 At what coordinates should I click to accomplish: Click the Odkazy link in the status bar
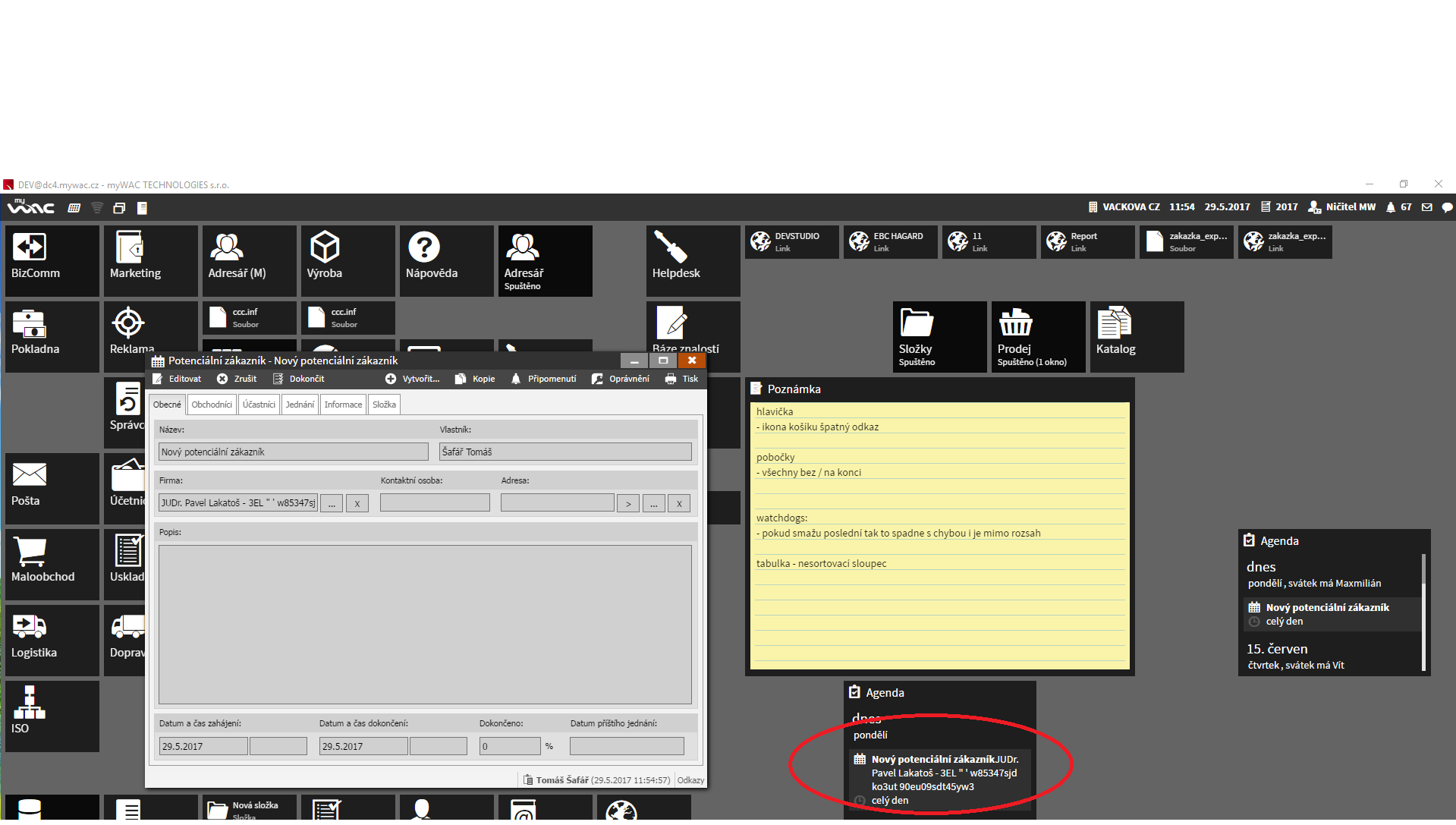[x=690, y=780]
